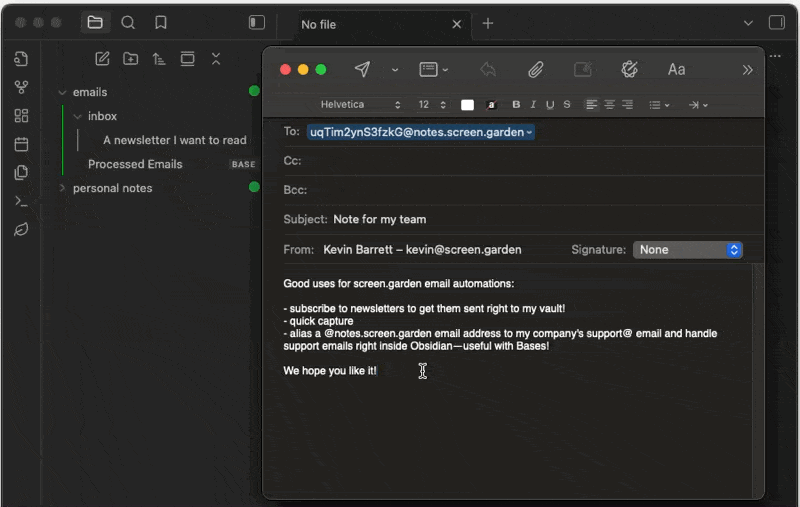
Task: Open the photo browser toolbar icon
Action: click(x=583, y=69)
